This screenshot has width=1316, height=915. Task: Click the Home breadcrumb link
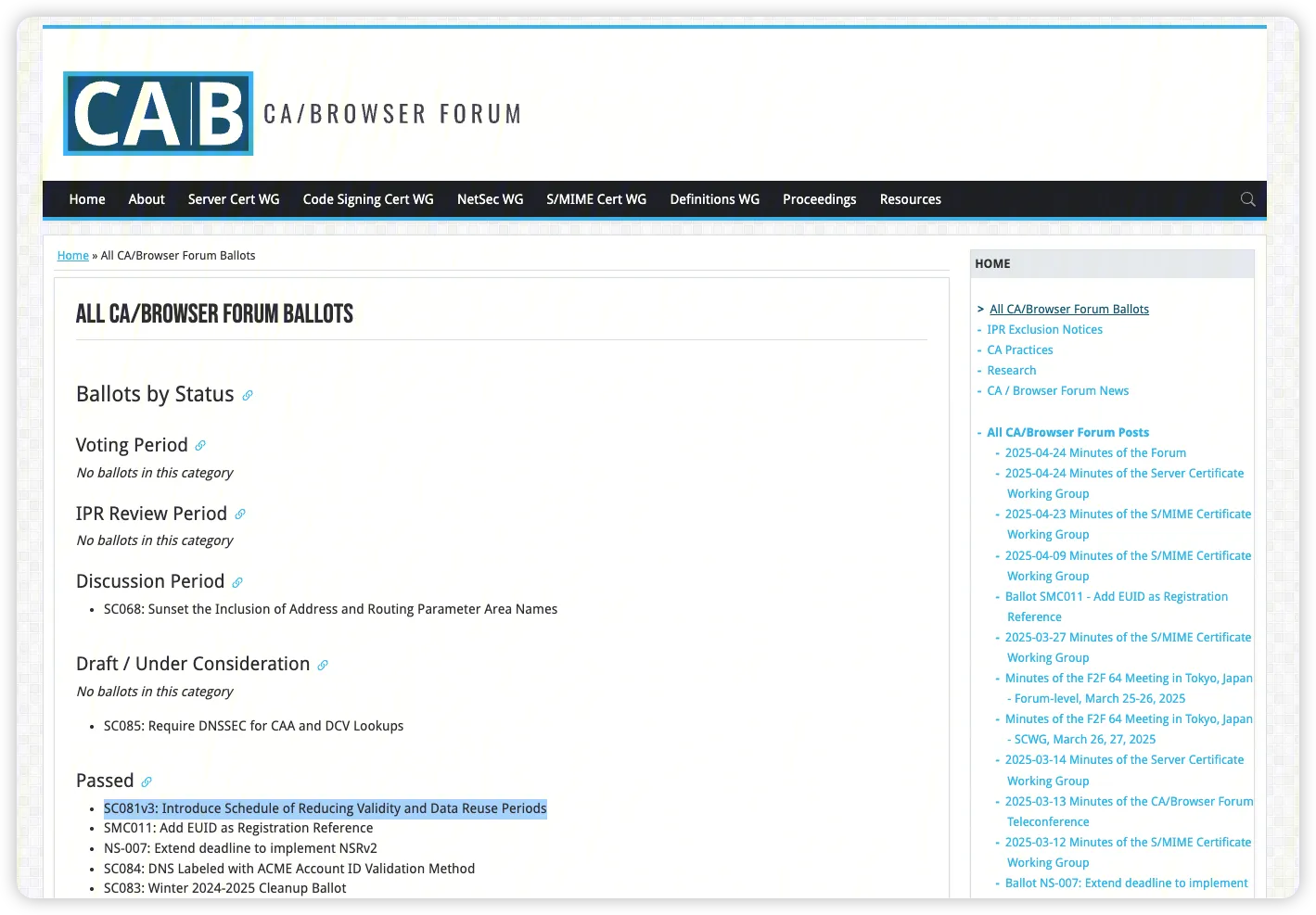point(73,256)
